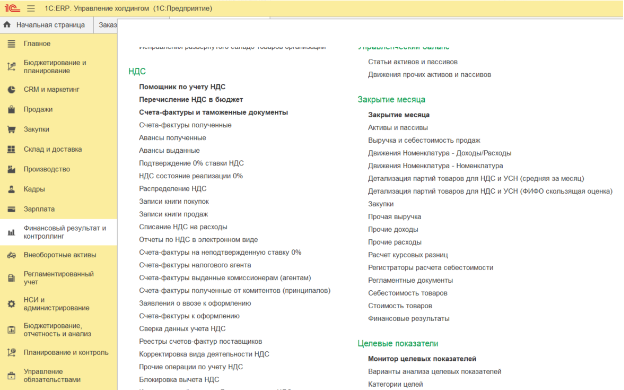
Task: Click the Планирование и контроль icon
Action: 12,353
